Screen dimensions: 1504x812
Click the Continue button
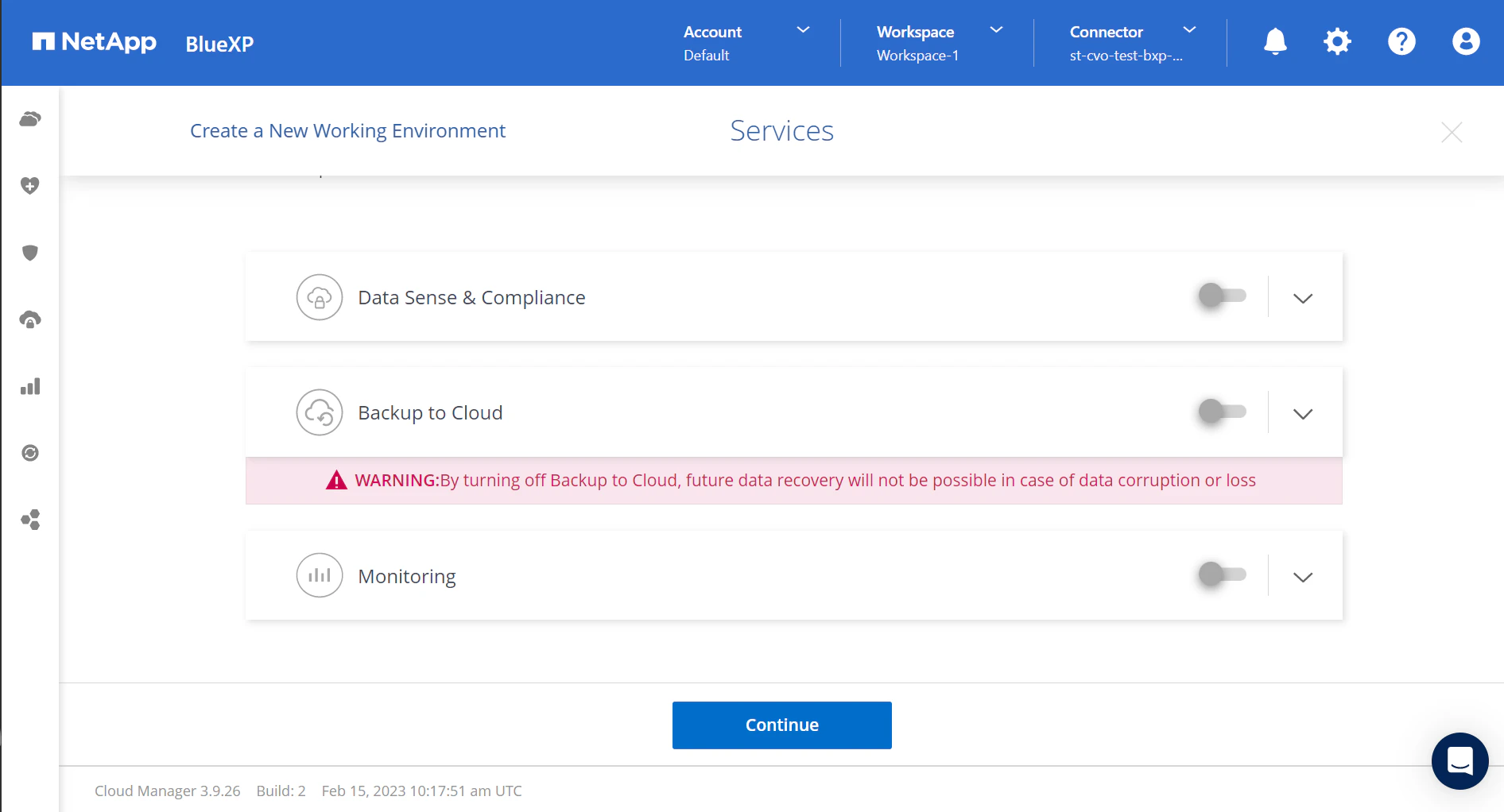[x=782, y=725]
